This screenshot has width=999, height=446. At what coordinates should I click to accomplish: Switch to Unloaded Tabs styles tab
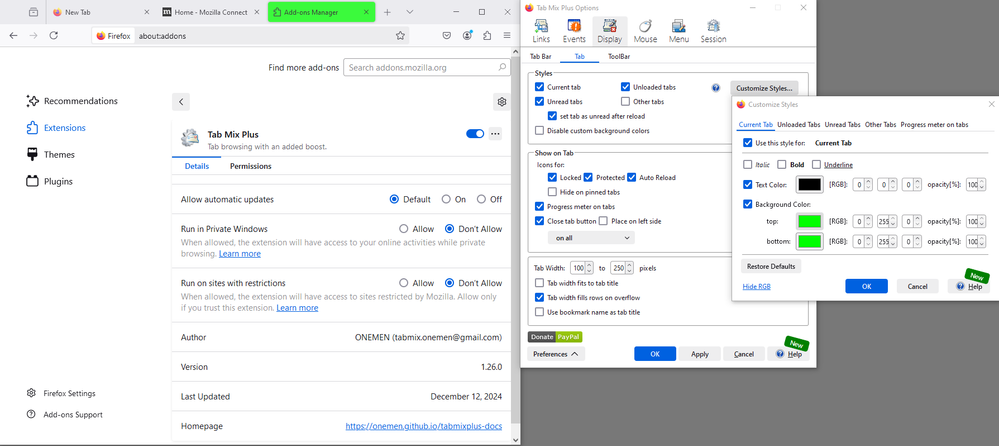click(798, 125)
